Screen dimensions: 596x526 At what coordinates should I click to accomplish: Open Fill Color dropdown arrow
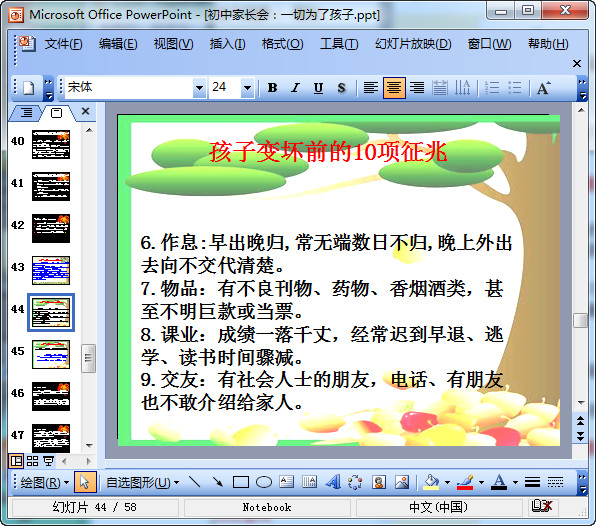(x=447, y=483)
